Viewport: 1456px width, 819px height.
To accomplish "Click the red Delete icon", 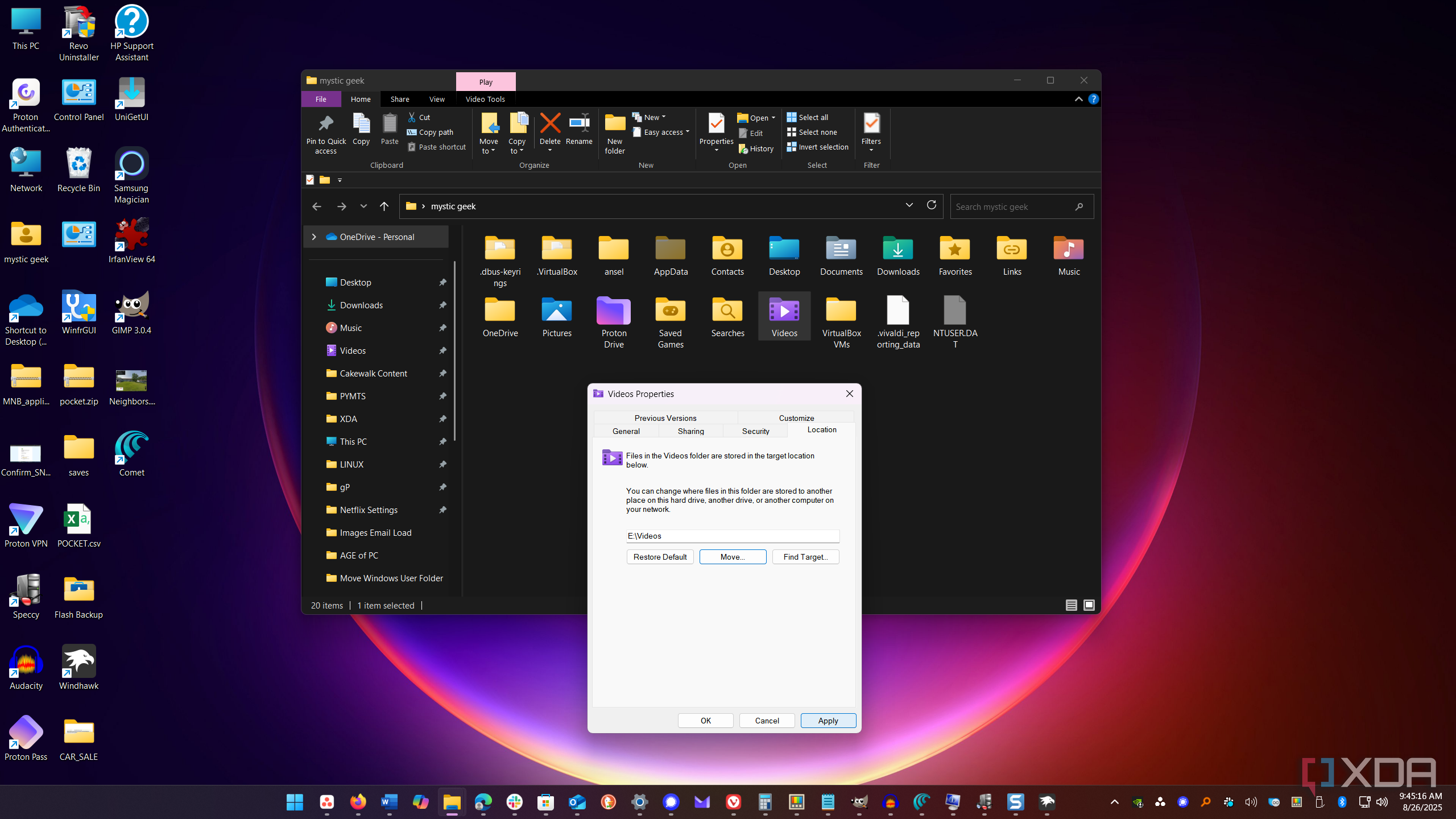I will pyautogui.click(x=550, y=123).
